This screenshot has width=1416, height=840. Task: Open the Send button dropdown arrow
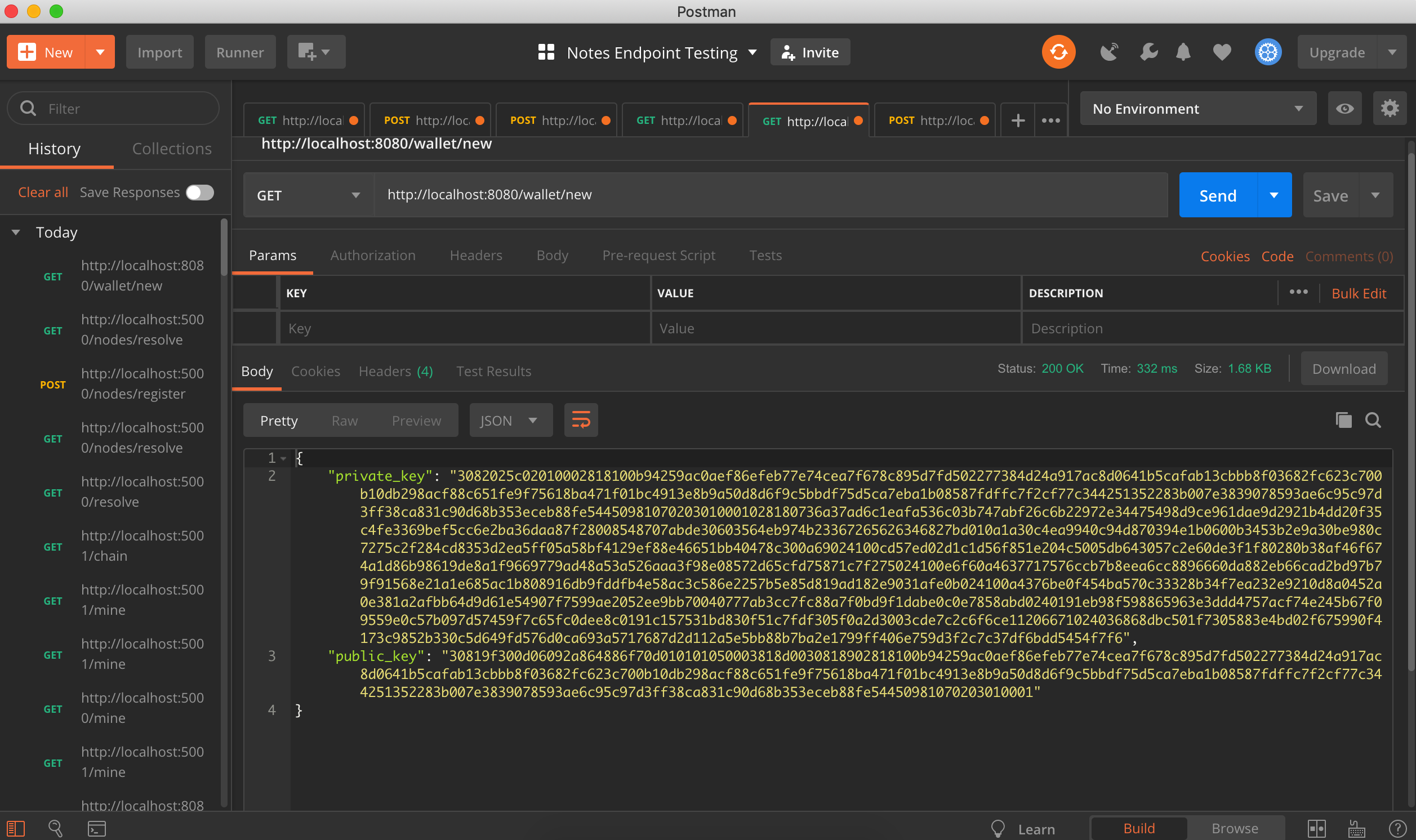pos(1274,195)
